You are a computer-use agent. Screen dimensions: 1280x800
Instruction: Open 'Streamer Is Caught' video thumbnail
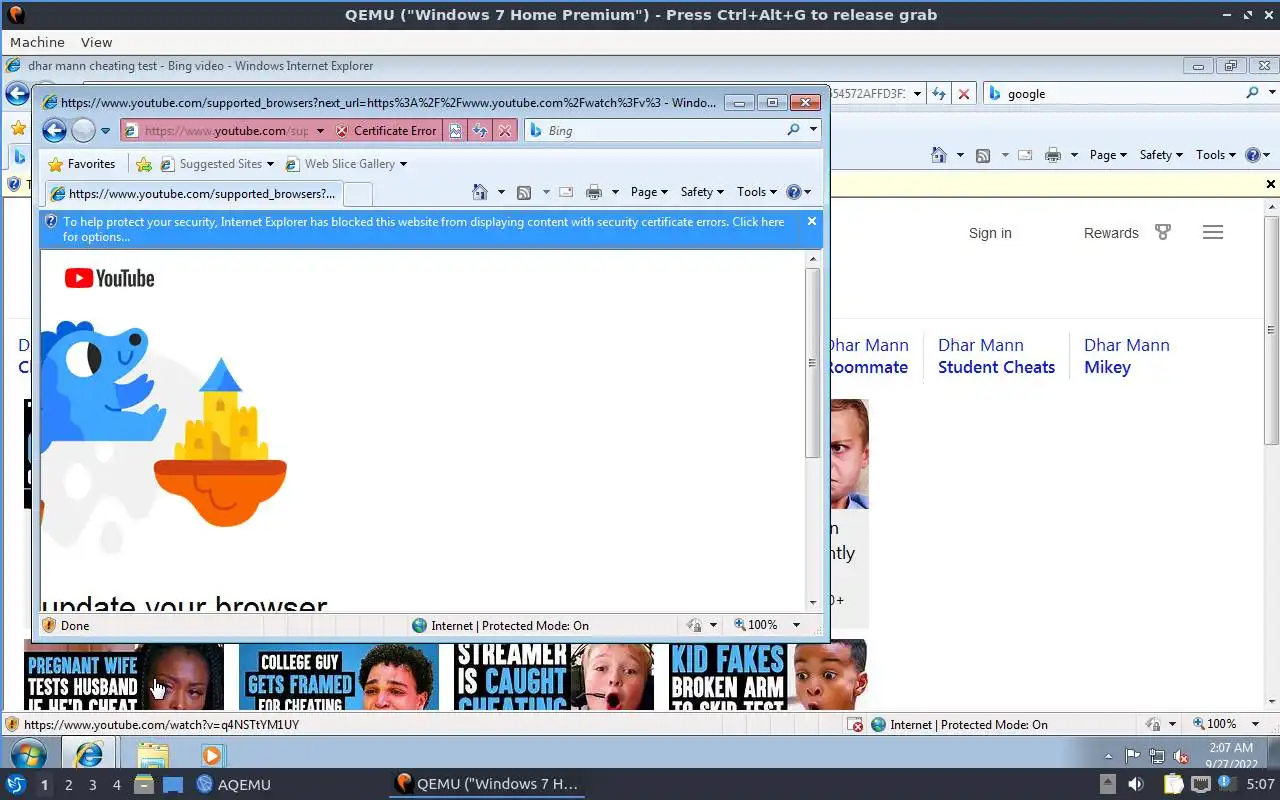[554, 676]
